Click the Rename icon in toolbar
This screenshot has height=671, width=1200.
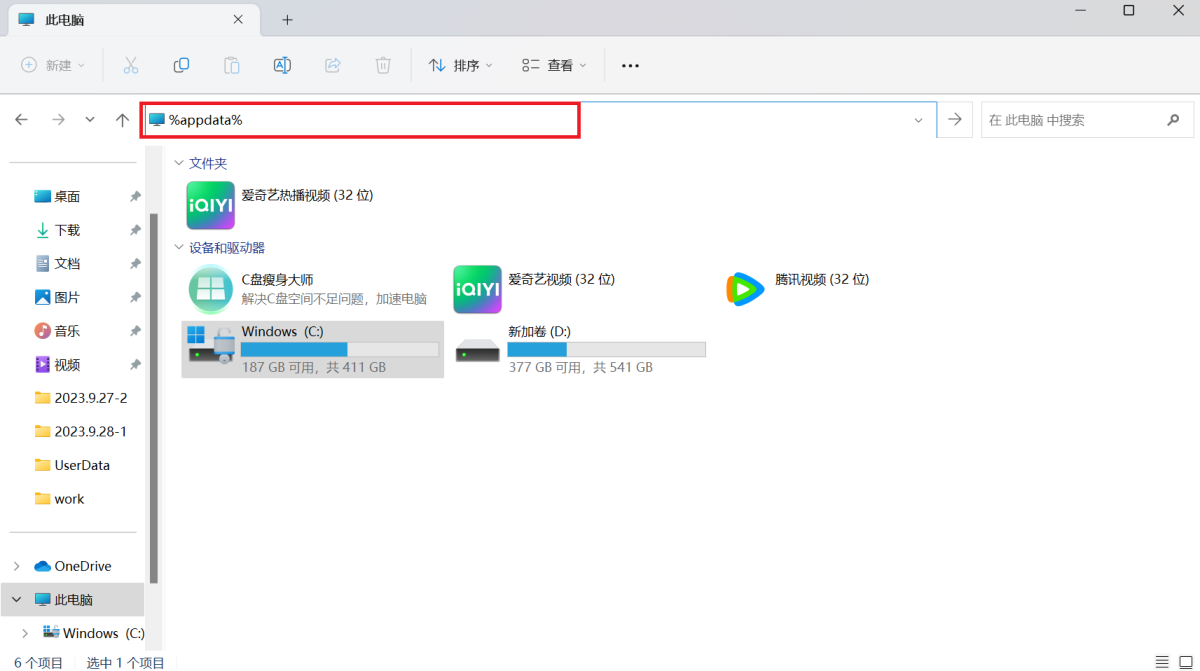[282, 65]
